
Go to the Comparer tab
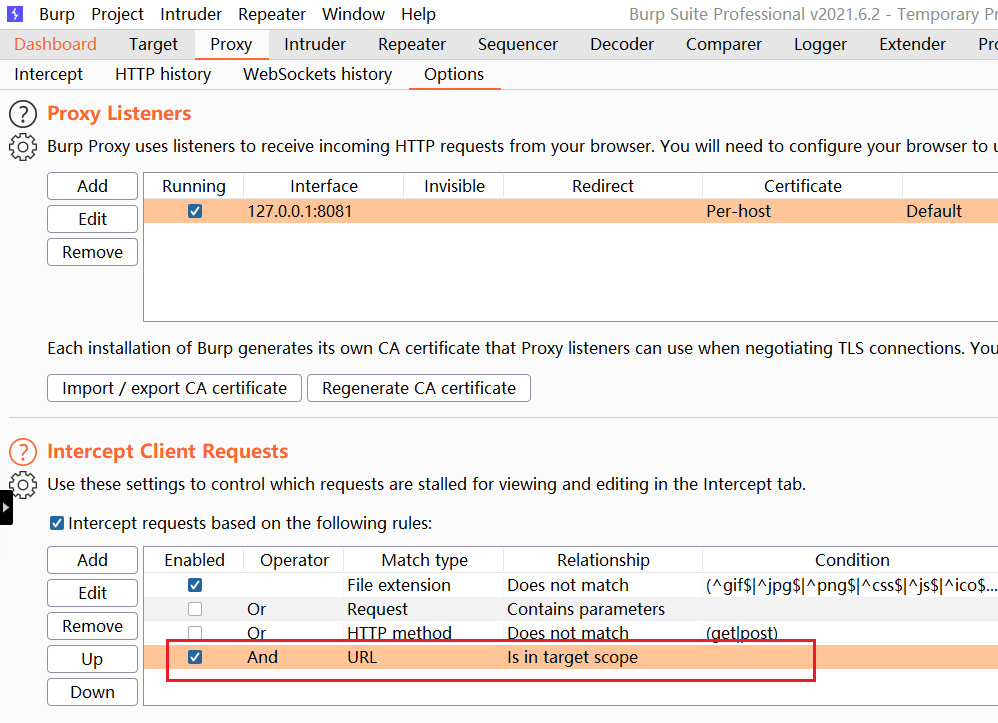pyautogui.click(x=724, y=44)
